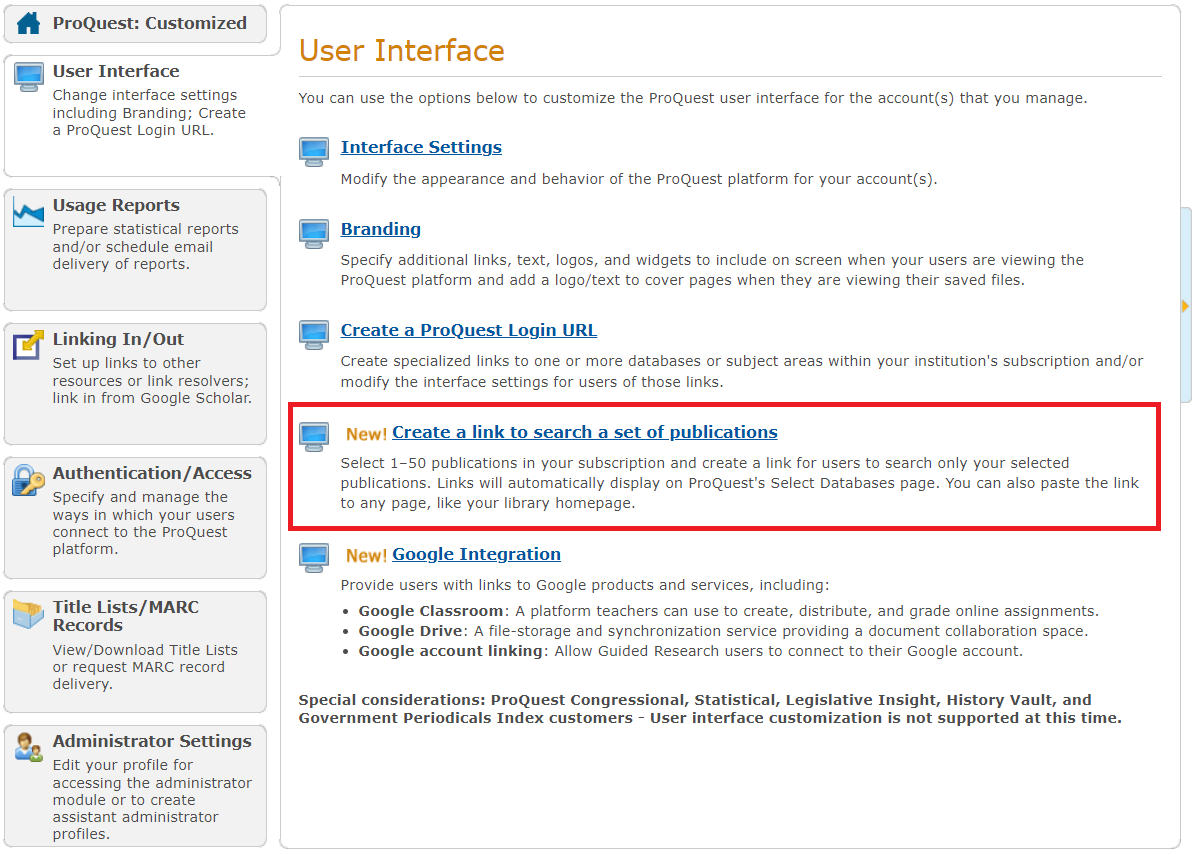Click 'View/Download Title Lists' description text
The height and width of the screenshot is (855, 1196).
[x=145, y=667]
